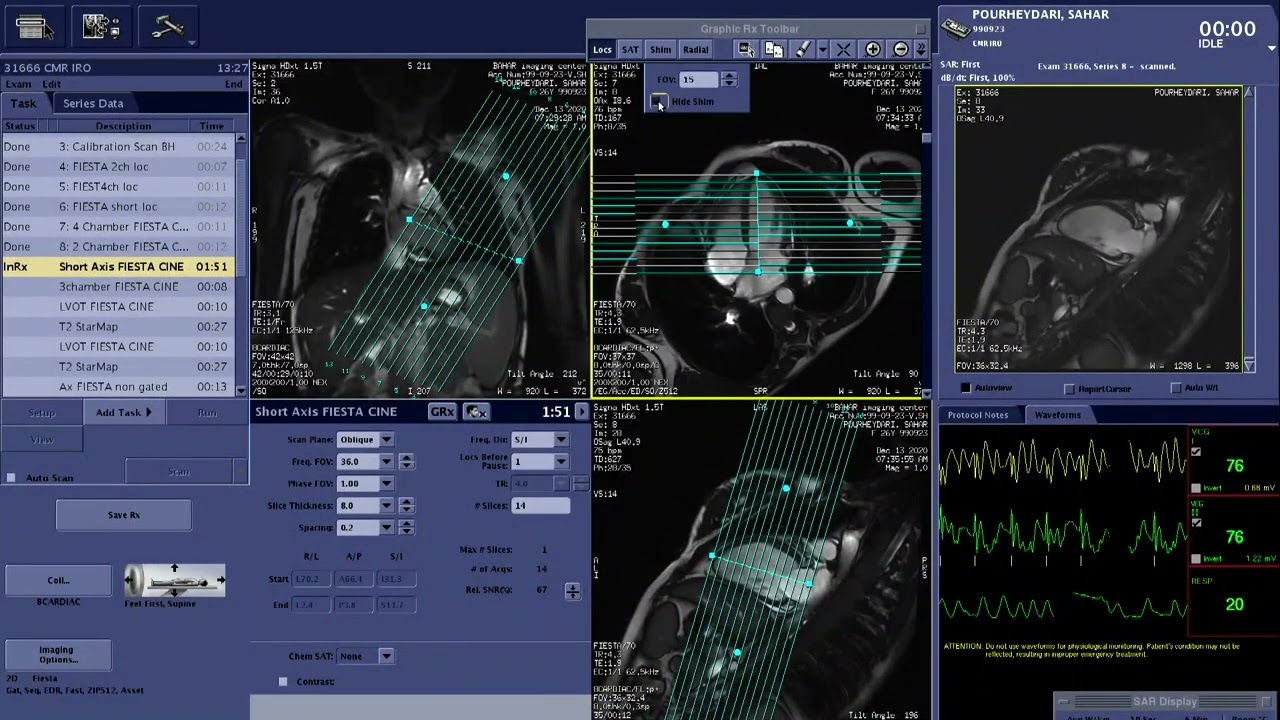Select the eraser tool in Graphic Rx Toolbar
The height and width of the screenshot is (720, 1280).
tap(803, 48)
